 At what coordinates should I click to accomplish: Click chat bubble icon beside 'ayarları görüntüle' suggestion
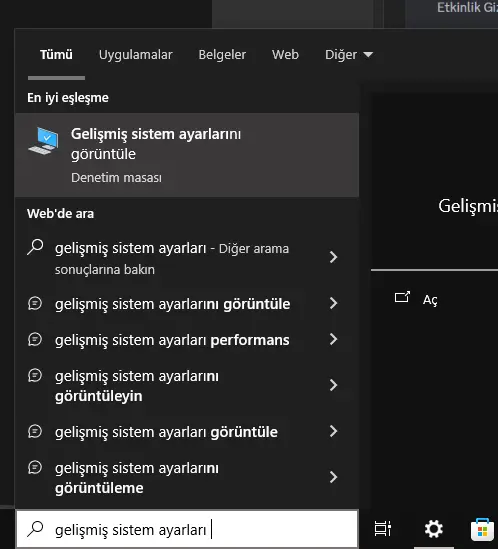click(x=35, y=431)
